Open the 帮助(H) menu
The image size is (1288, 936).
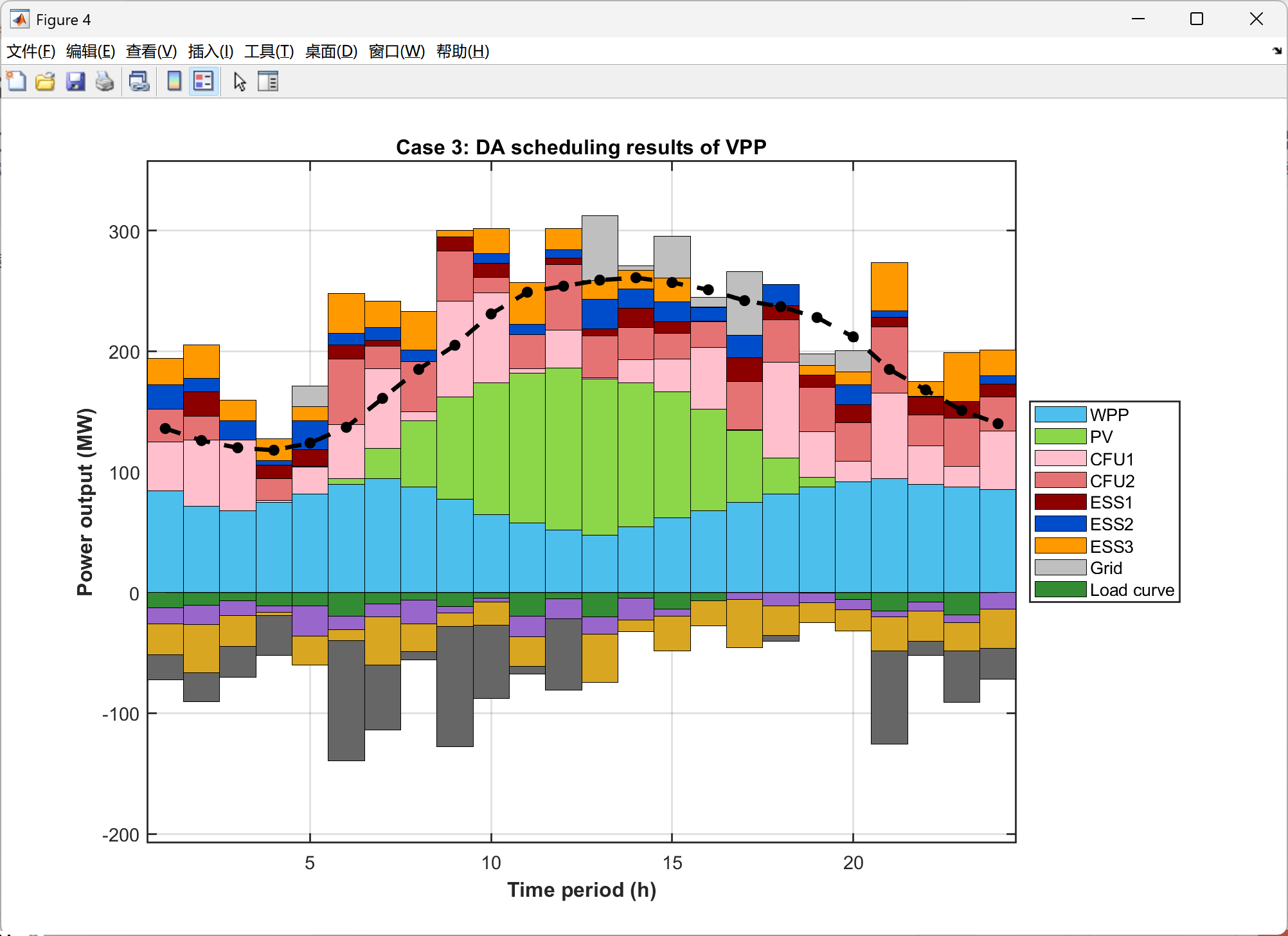tap(462, 51)
